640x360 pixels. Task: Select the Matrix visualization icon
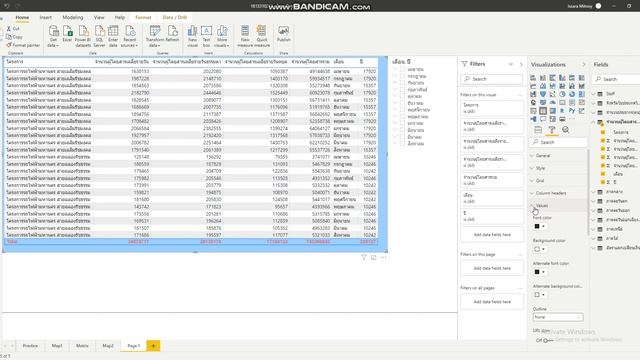pos(553,111)
